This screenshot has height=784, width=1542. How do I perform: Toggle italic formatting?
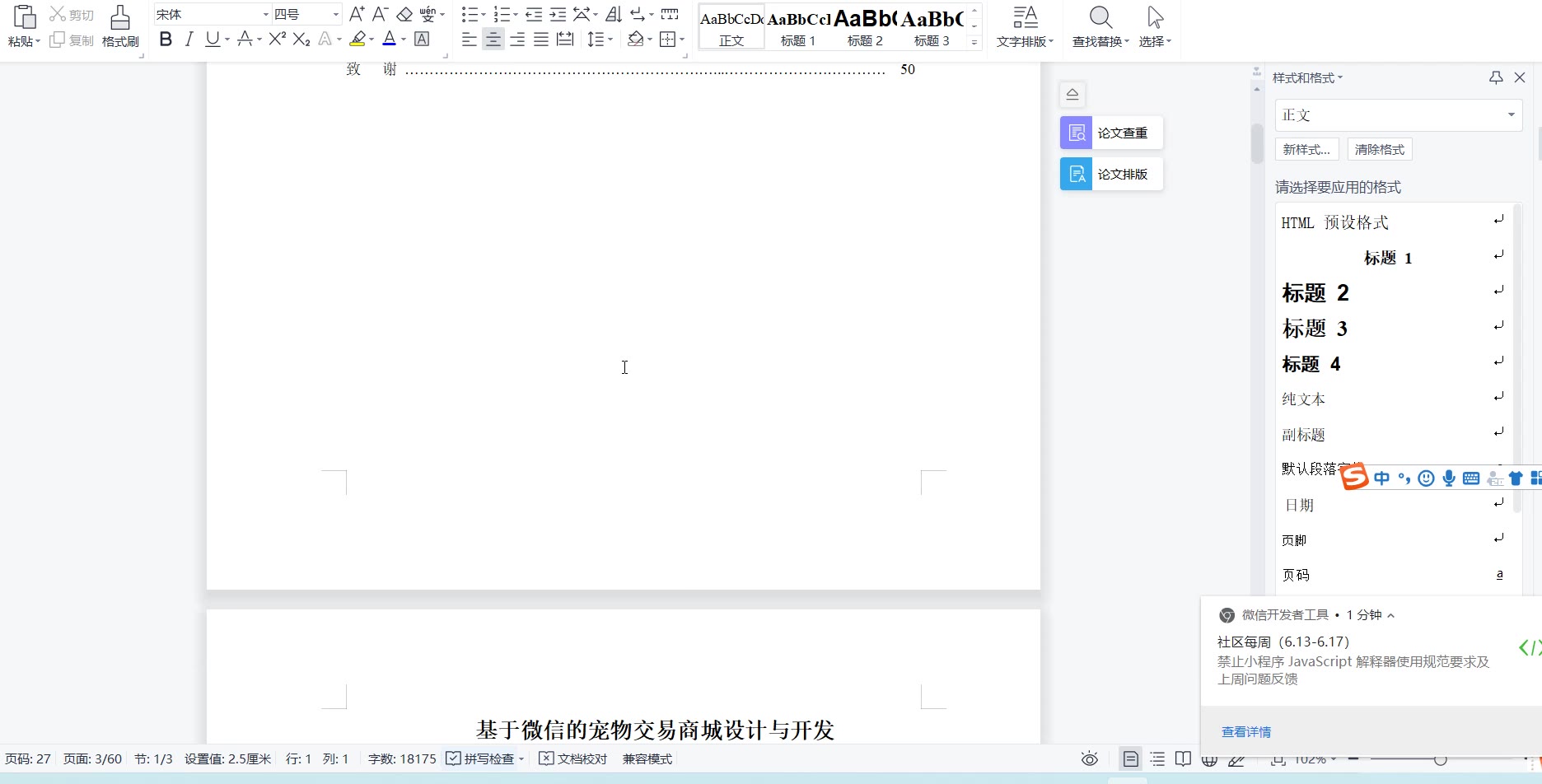(x=189, y=39)
